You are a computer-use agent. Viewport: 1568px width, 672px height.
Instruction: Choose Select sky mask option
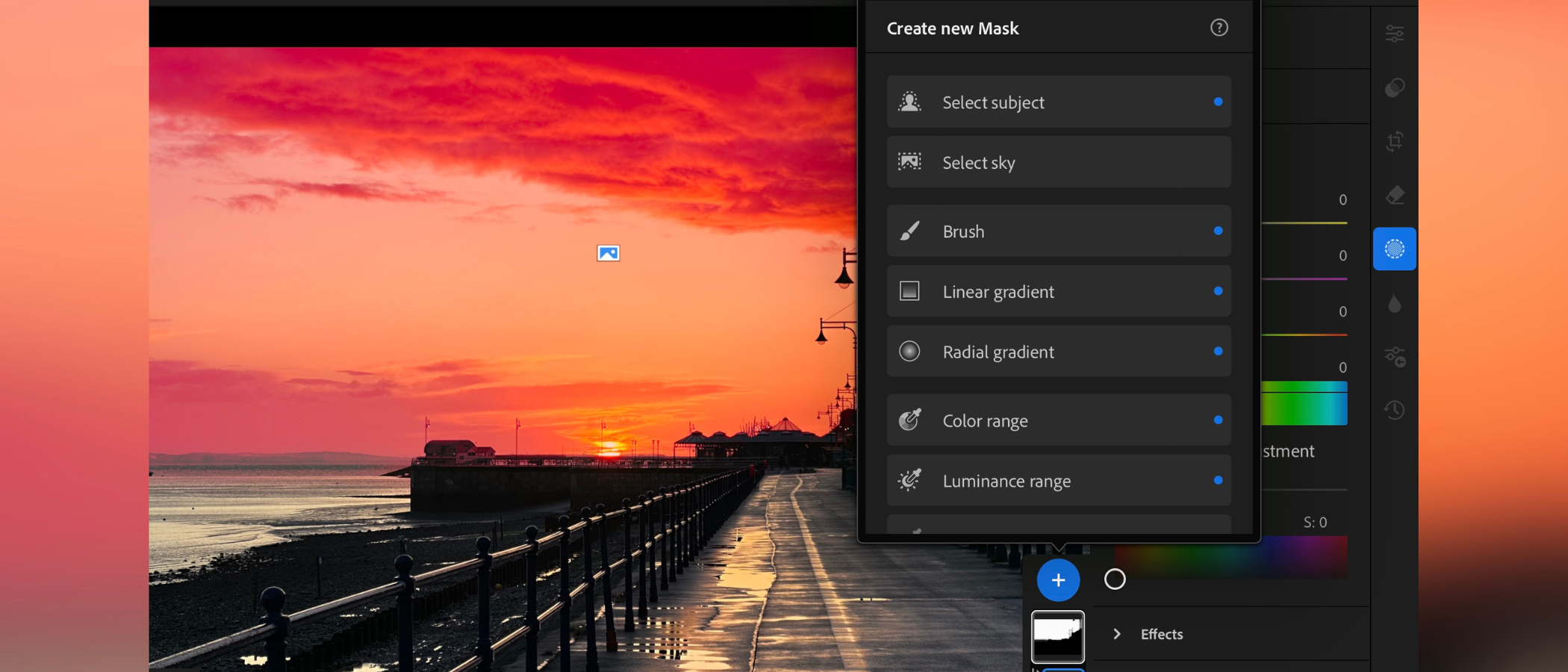pyautogui.click(x=1059, y=162)
